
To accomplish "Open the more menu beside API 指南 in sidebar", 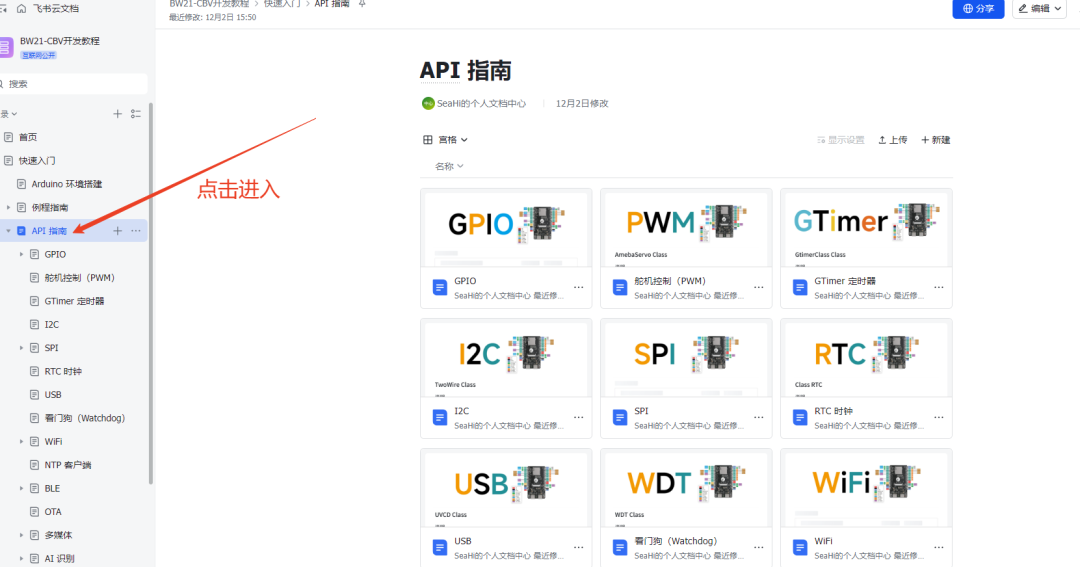I will (x=136, y=231).
